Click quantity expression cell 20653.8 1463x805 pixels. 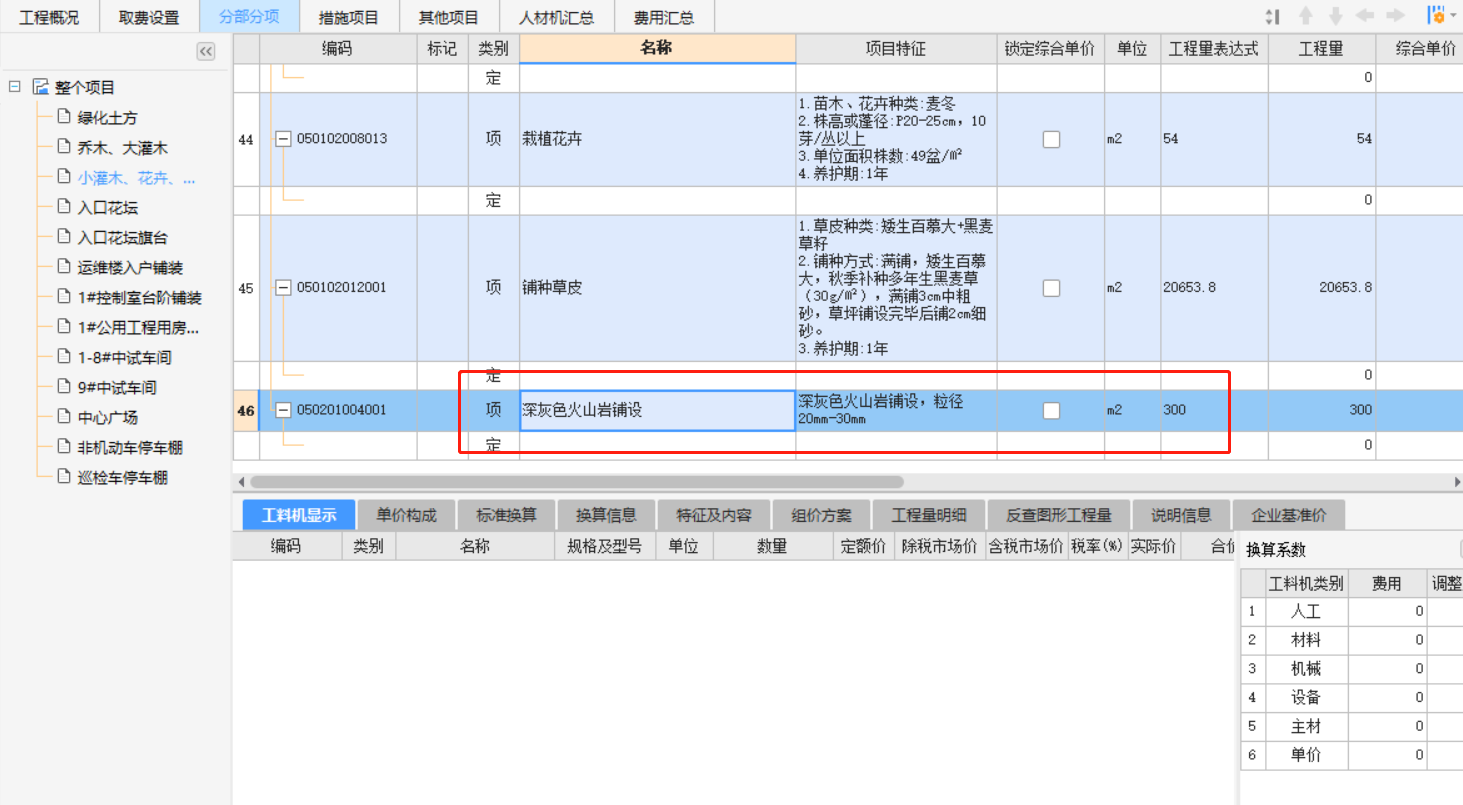(x=1214, y=287)
